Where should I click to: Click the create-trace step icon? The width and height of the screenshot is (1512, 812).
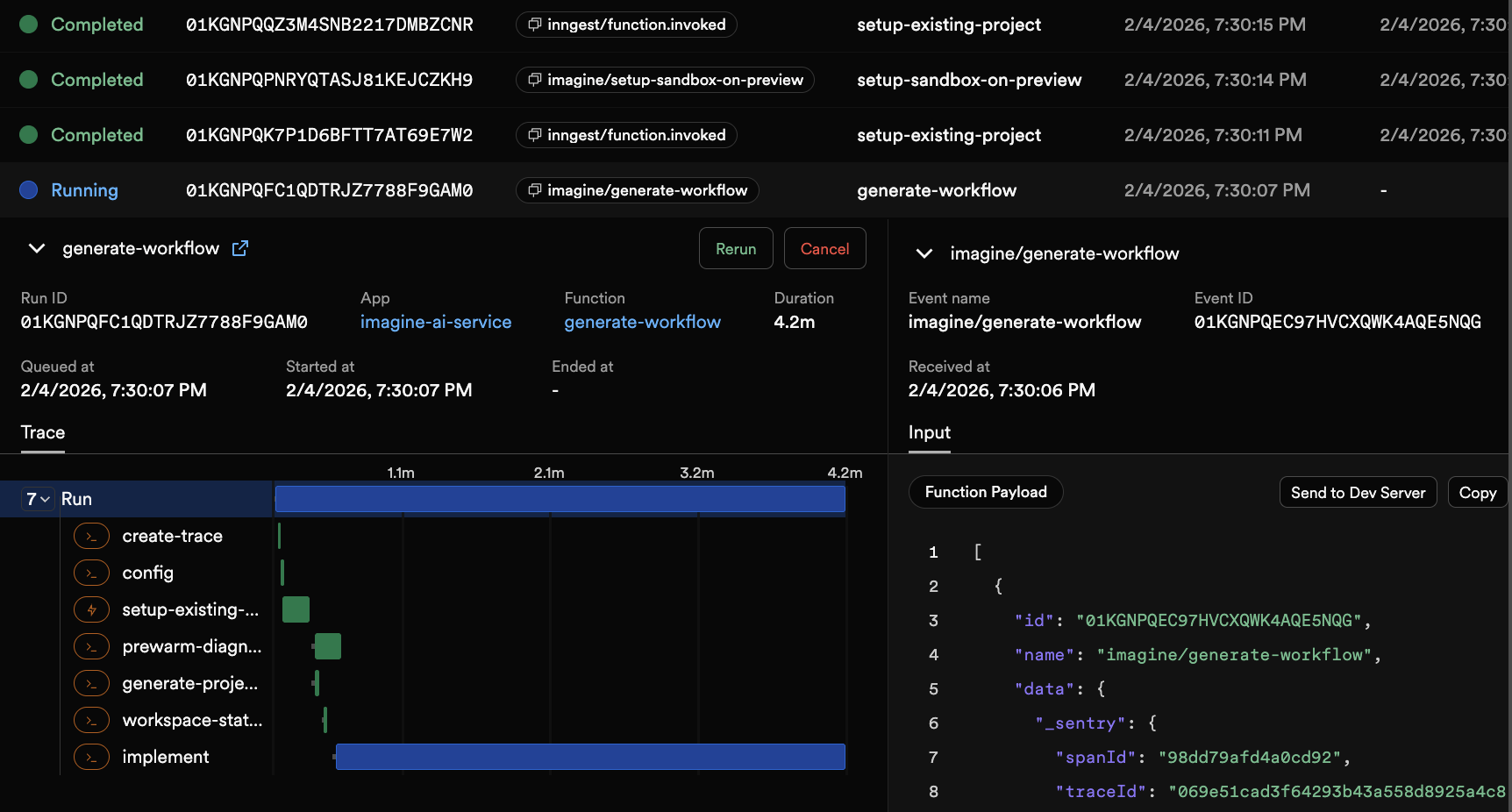(x=92, y=536)
